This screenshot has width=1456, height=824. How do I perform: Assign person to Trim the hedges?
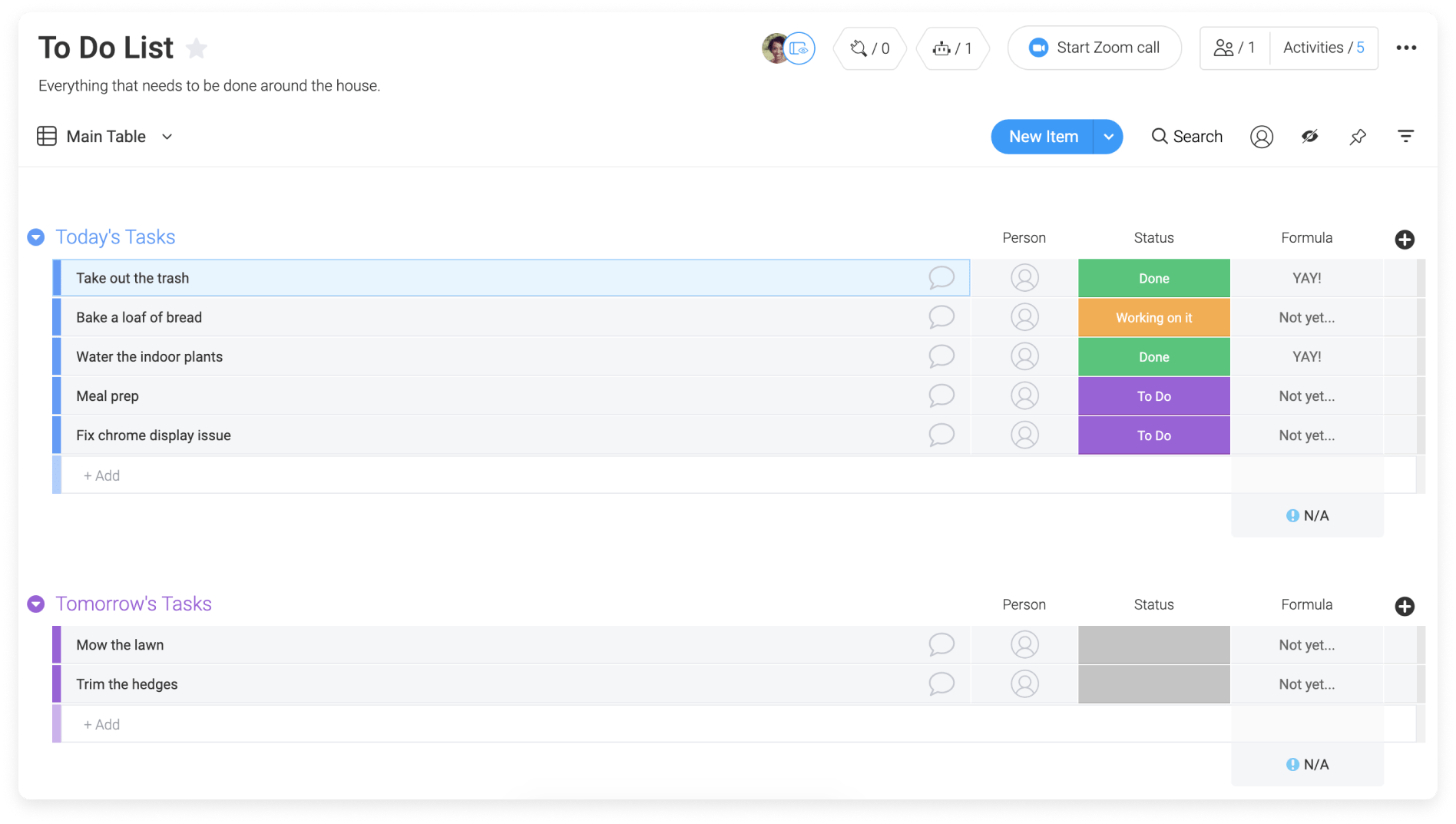pyautogui.click(x=1024, y=683)
